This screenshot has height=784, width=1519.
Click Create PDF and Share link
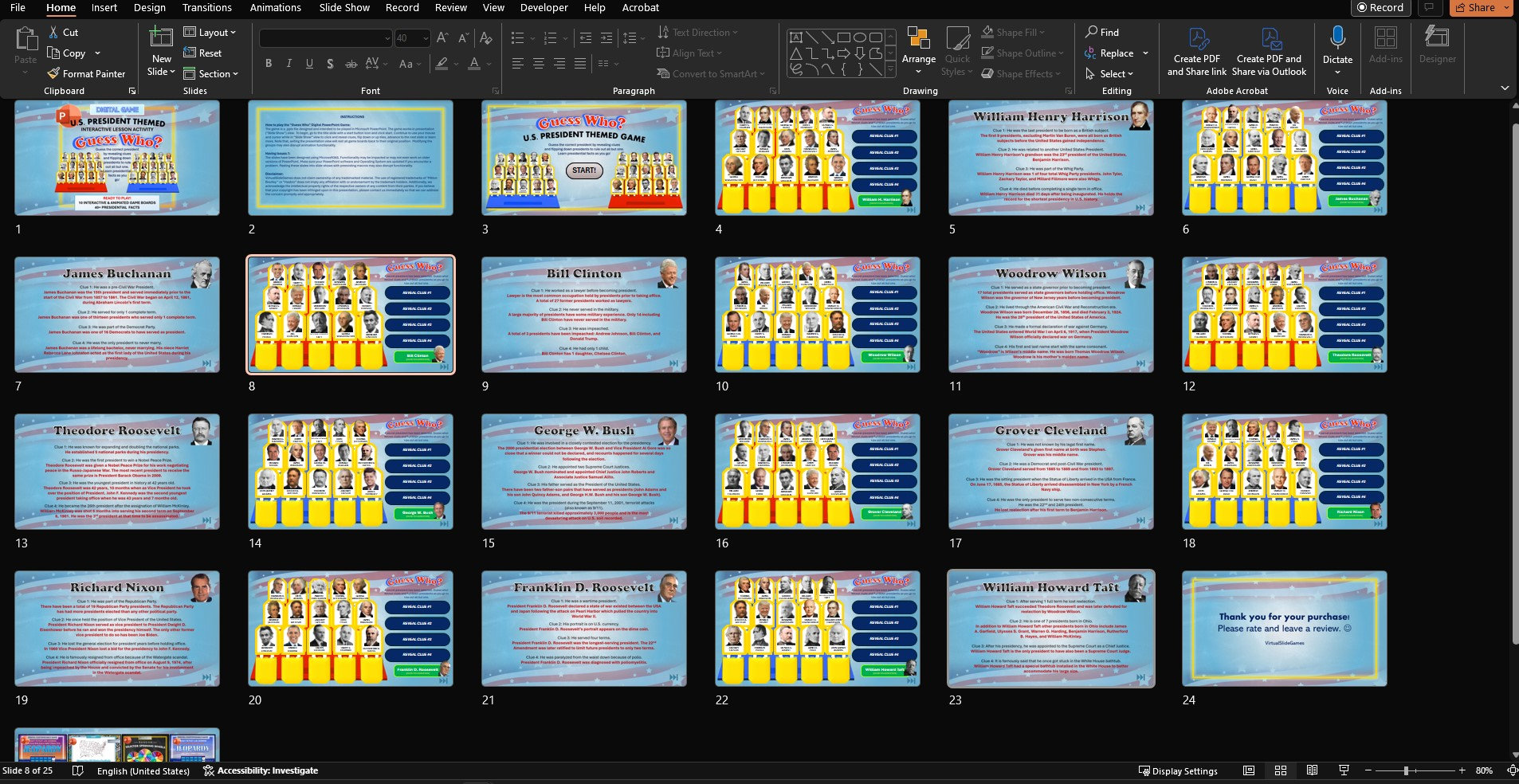click(x=1197, y=53)
